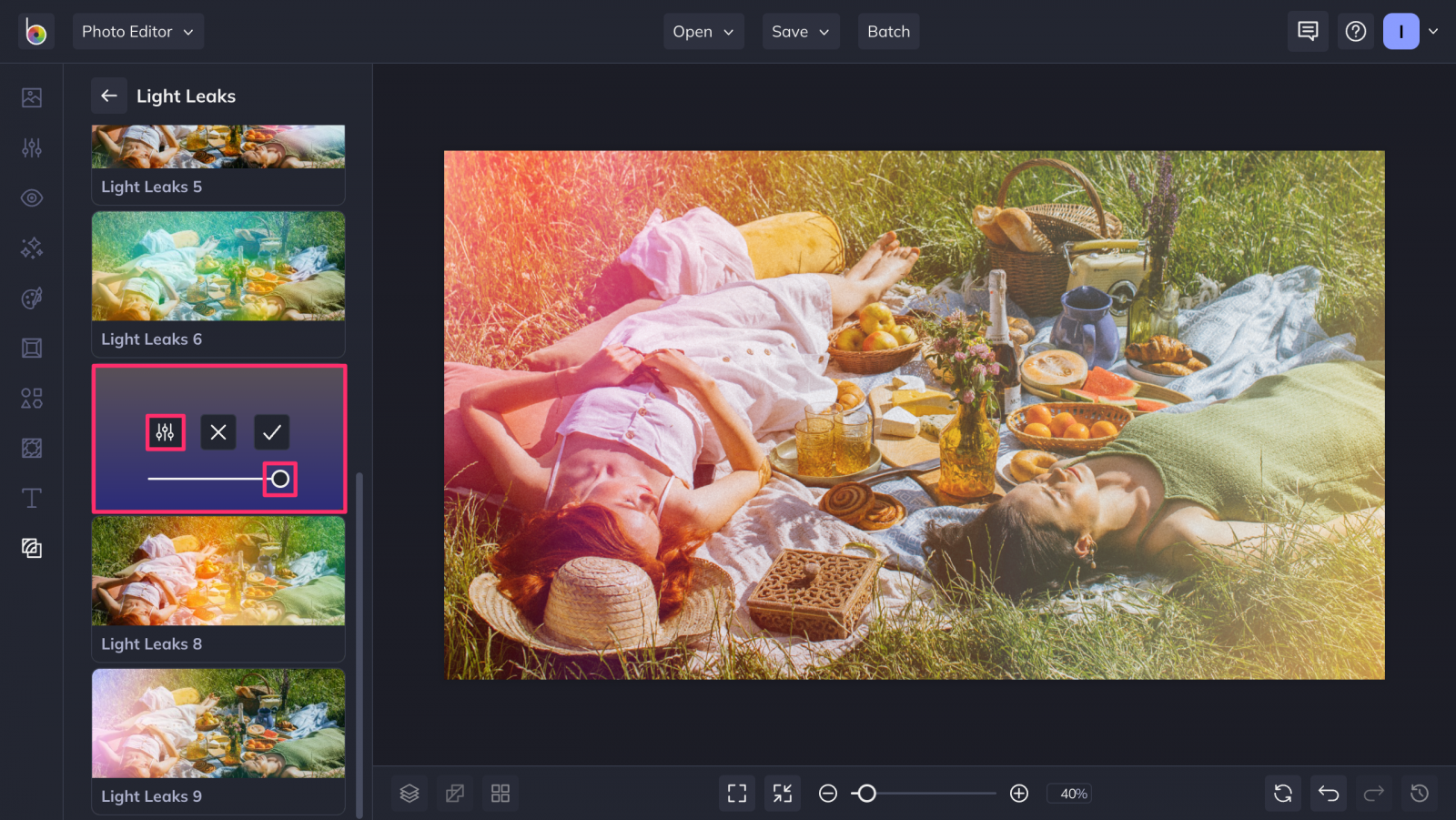Select the Artsy palette tool
The image size is (1456, 820).
(31, 298)
